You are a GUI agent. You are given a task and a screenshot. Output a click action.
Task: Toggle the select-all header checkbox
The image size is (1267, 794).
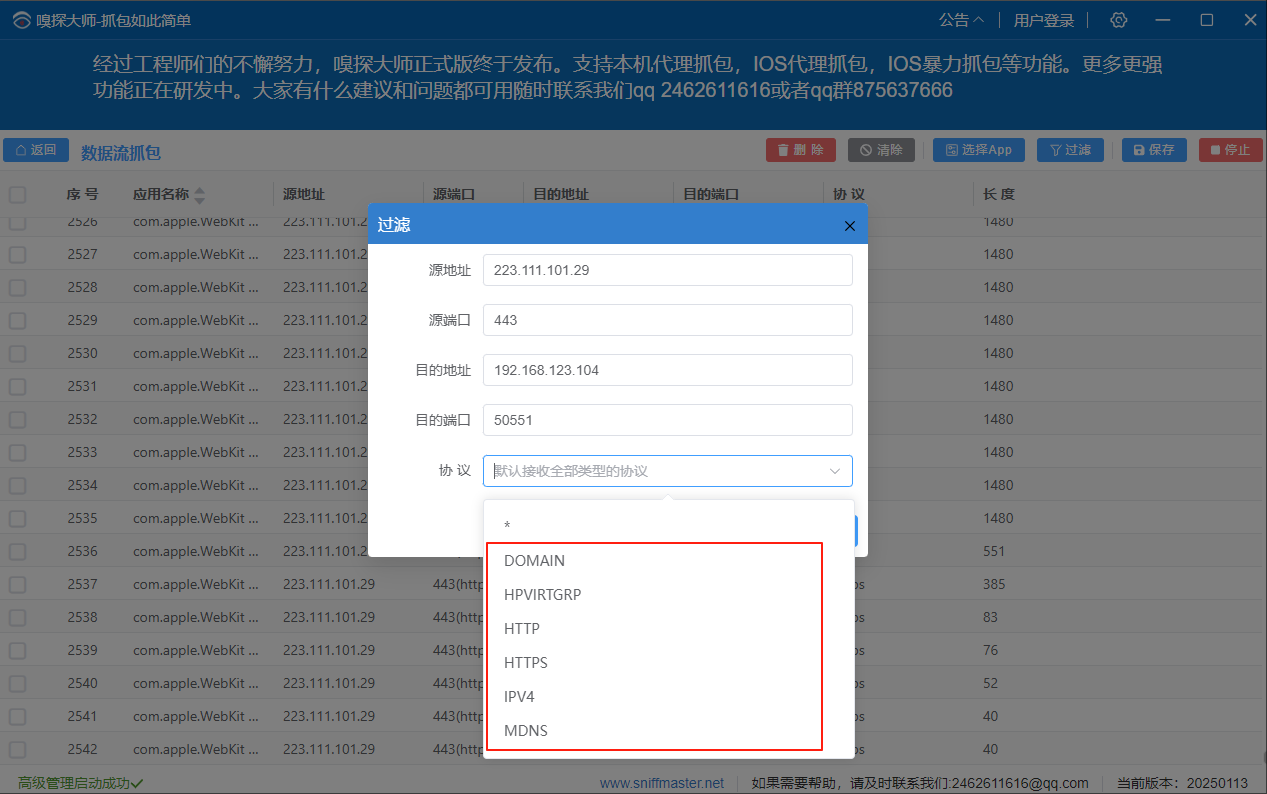[18, 194]
